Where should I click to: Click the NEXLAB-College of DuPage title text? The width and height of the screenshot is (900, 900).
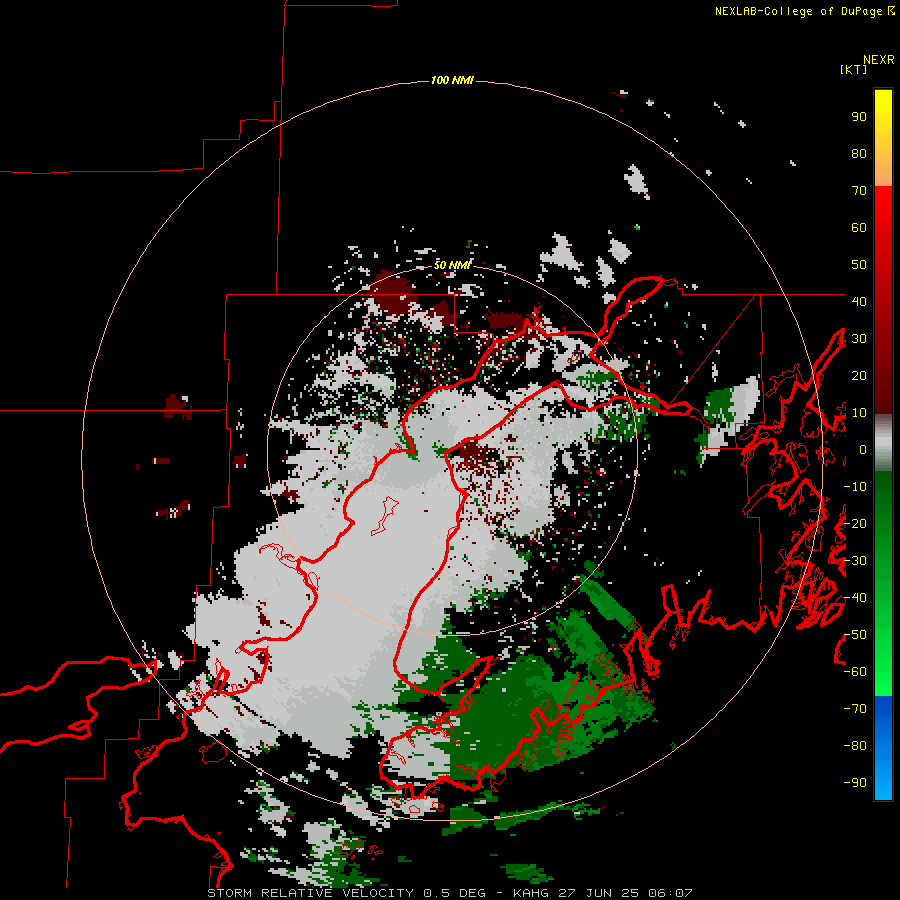801,11
